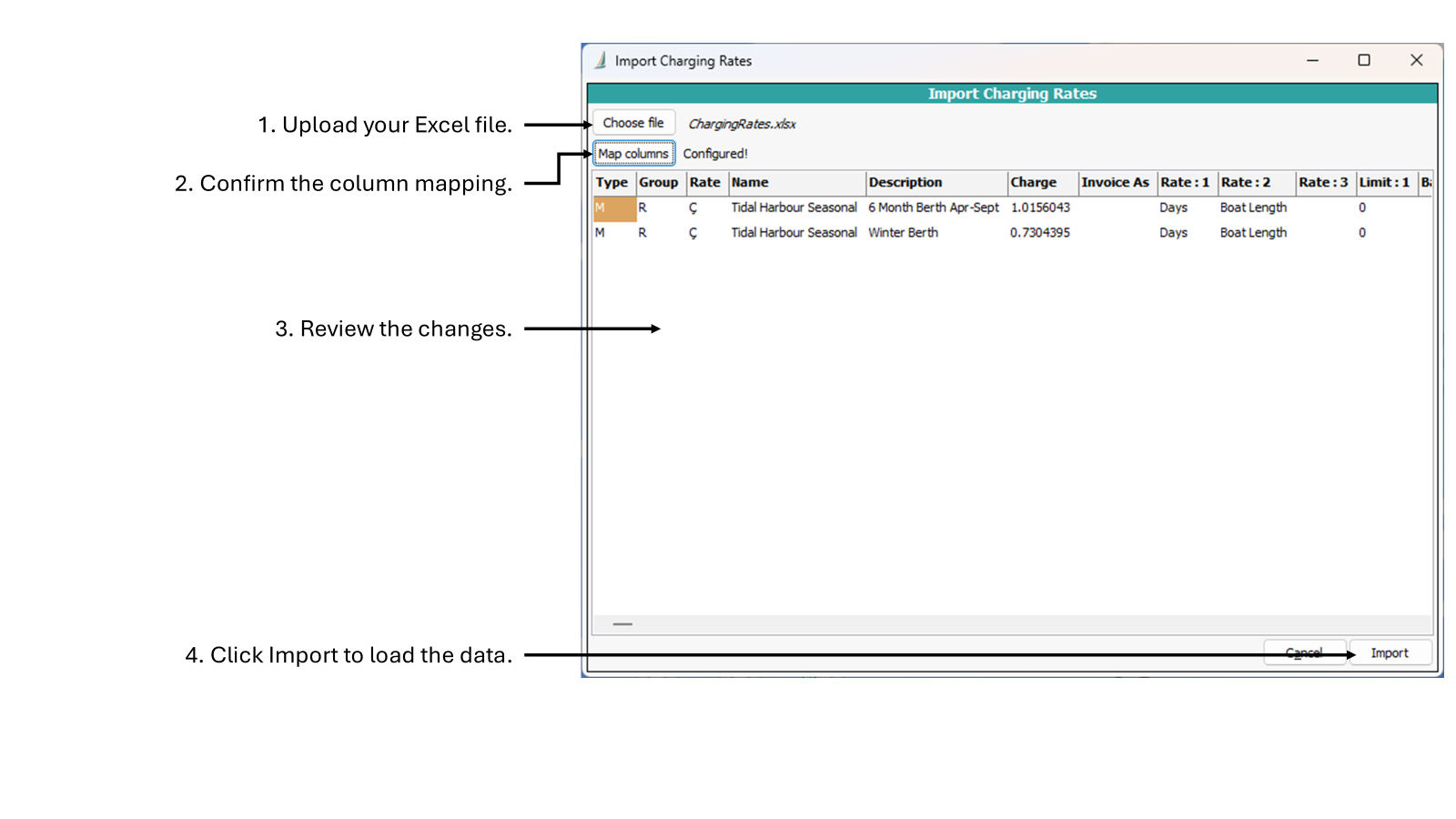
Task: Select the Winter Berth row
Action: (x=903, y=232)
